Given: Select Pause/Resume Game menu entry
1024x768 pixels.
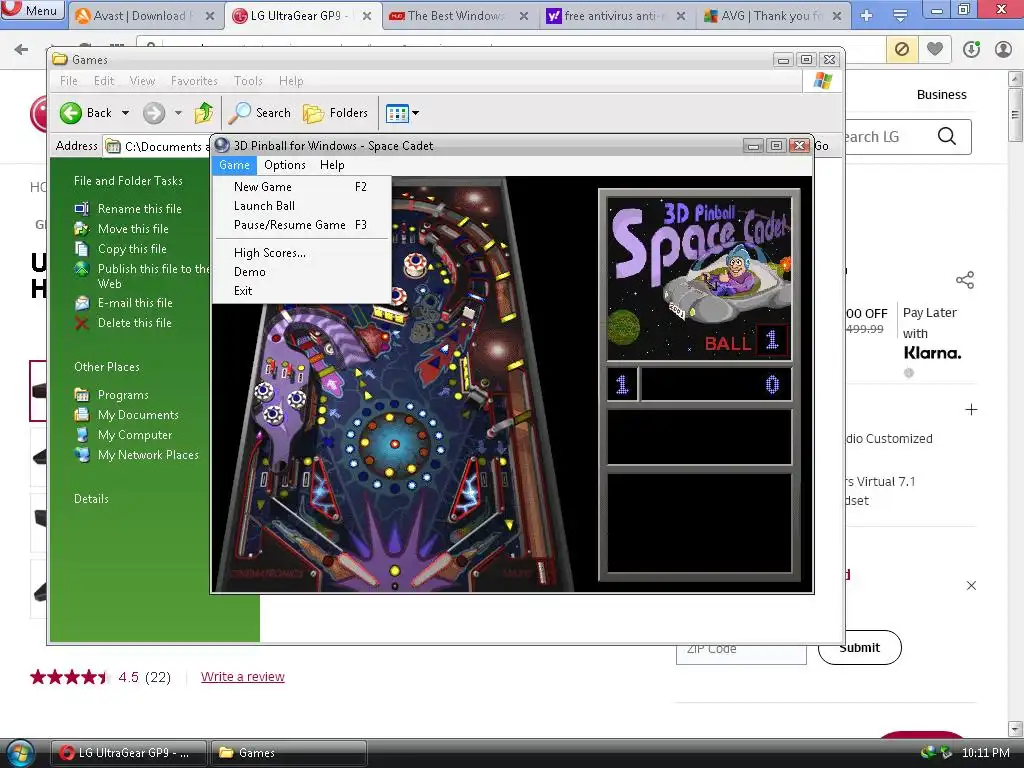Looking at the screenshot, I should (x=301, y=225).
